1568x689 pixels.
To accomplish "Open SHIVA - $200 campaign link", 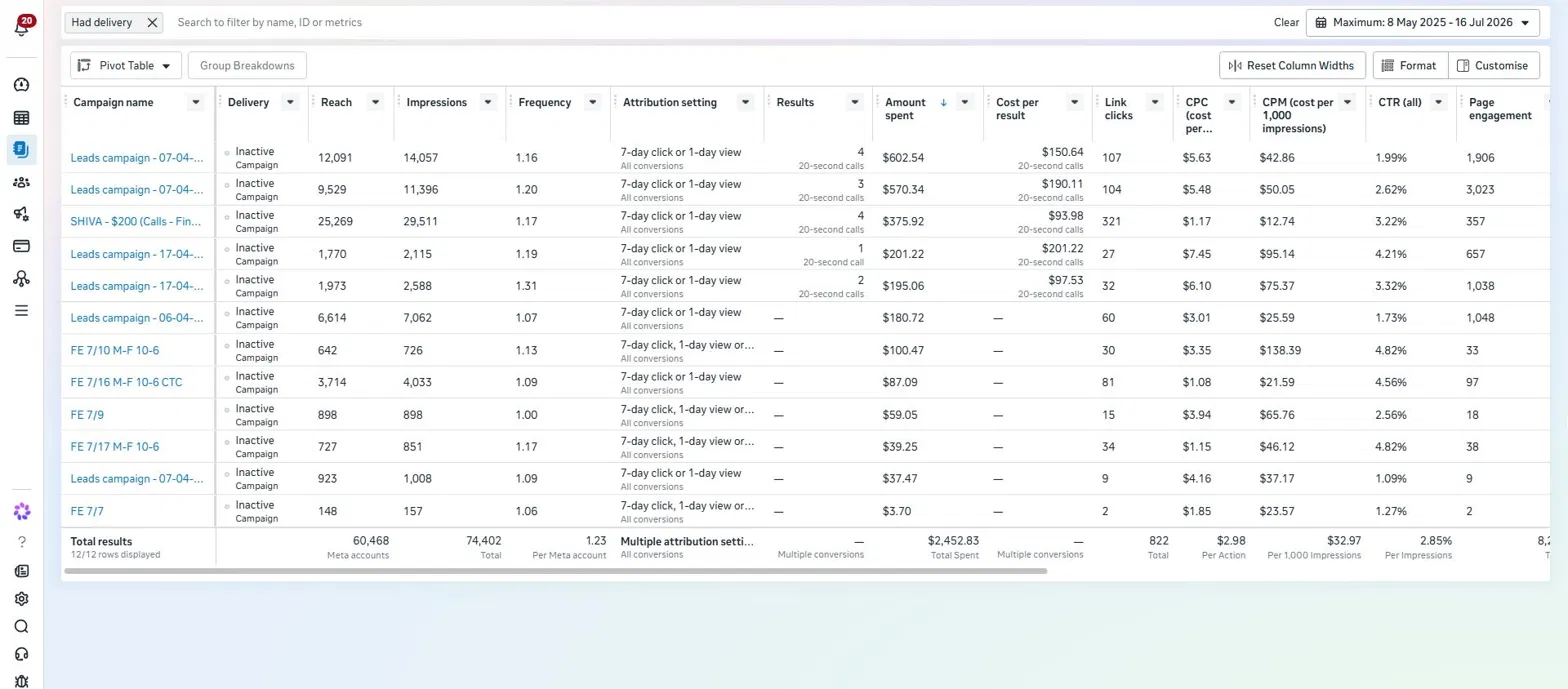I will click(x=137, y=221).
